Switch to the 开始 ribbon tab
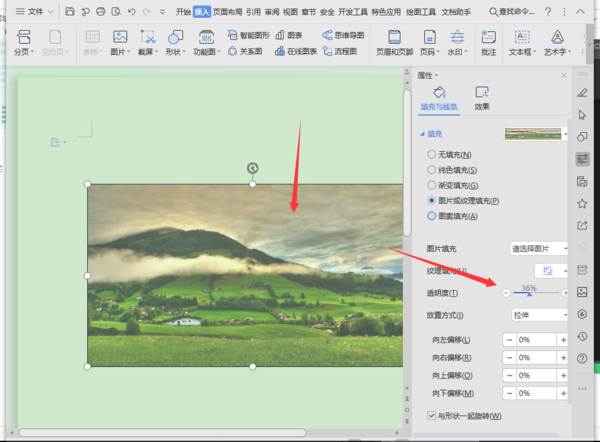The image size is (600, 442). coord(183,12)
